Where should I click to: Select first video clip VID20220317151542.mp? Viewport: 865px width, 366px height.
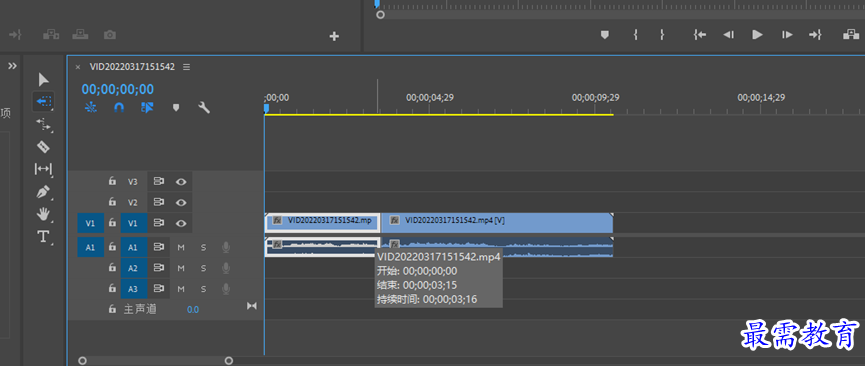(323, 222)
